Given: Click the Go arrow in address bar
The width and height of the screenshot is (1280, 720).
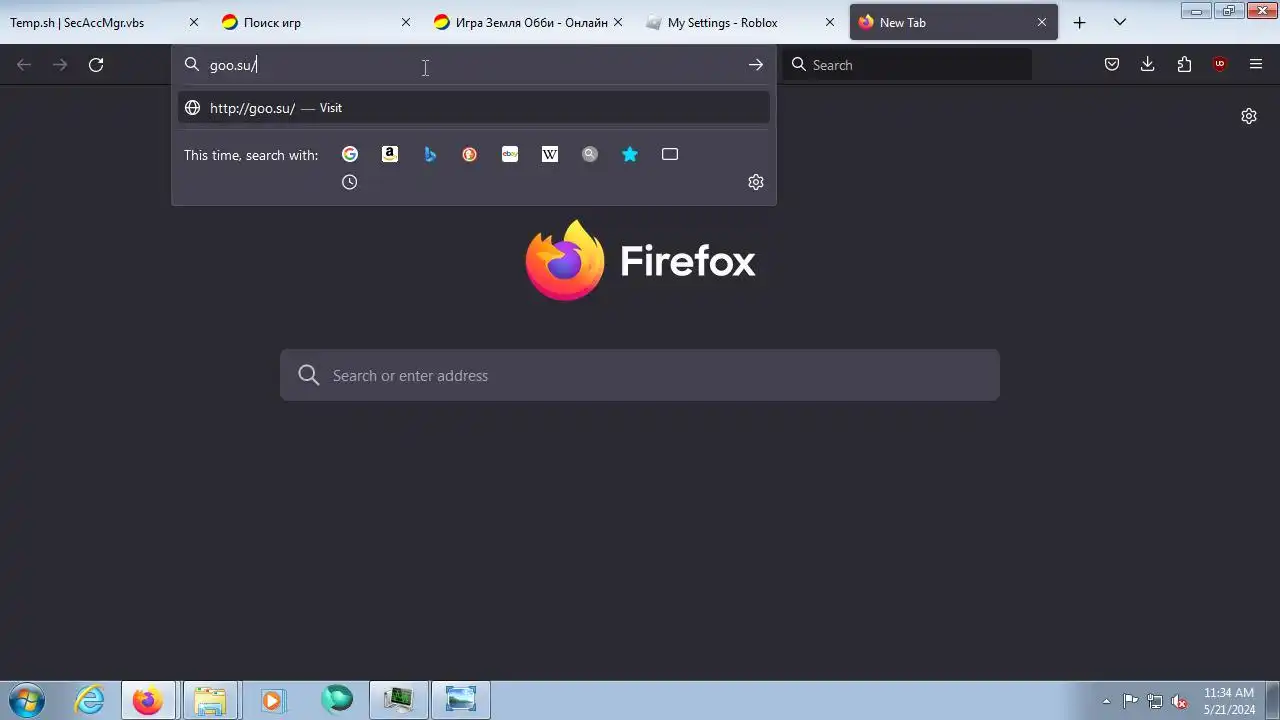Looking at the screenshot, I should coord(756,65).
